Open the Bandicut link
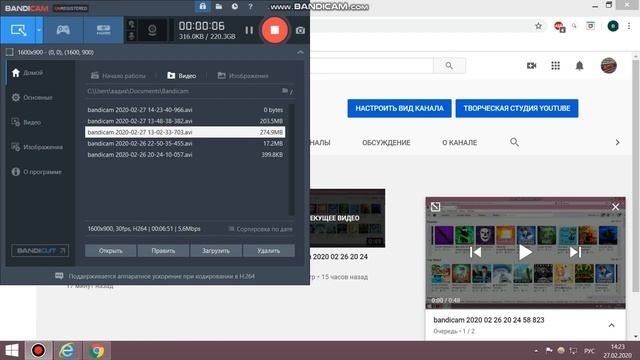 pos(40,251)
